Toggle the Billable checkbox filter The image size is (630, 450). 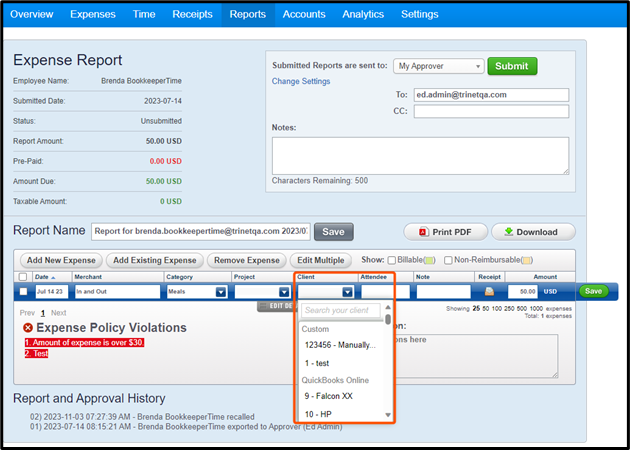(x=393, y=260)
